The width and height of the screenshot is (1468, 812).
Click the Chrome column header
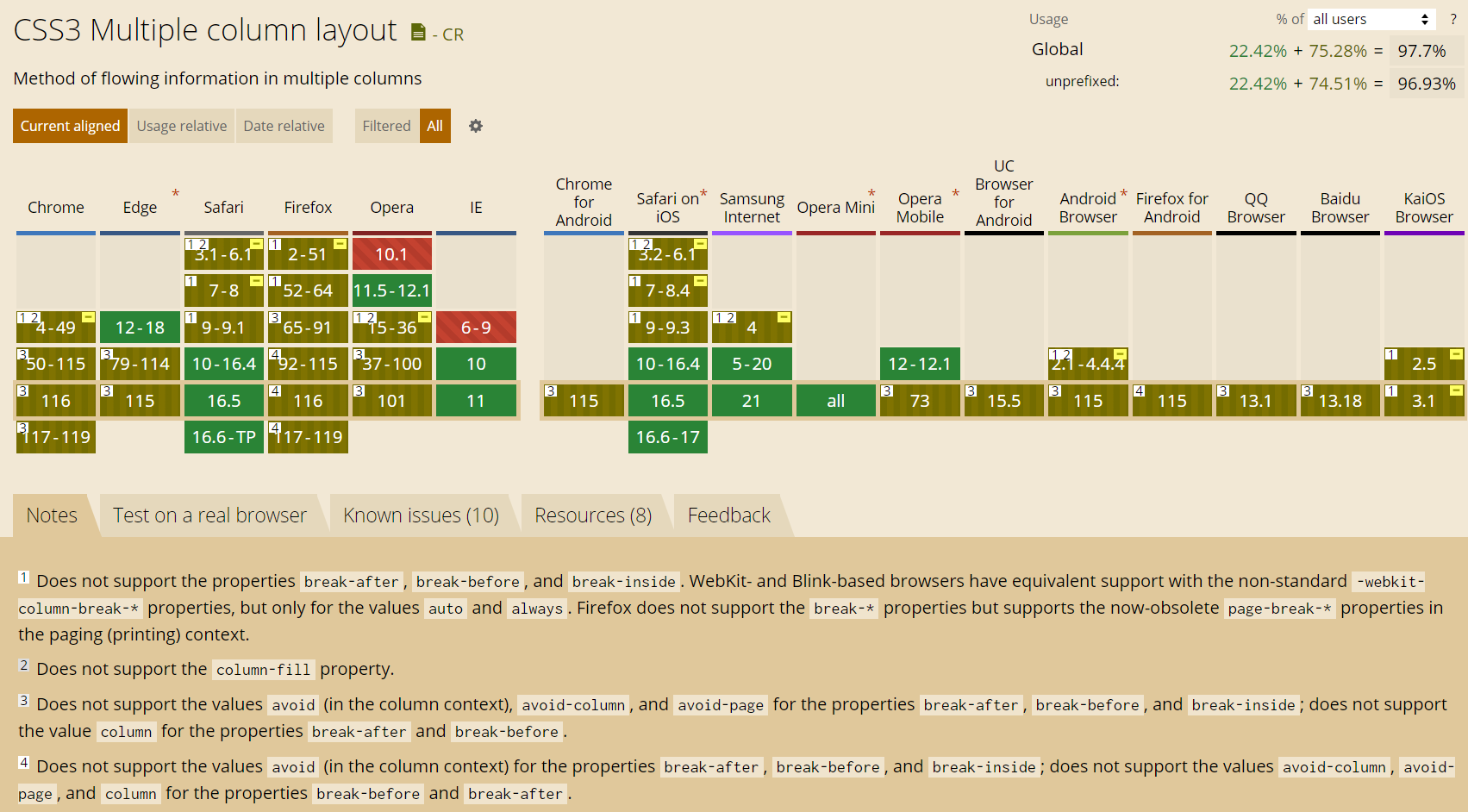[x=56, y=208]
